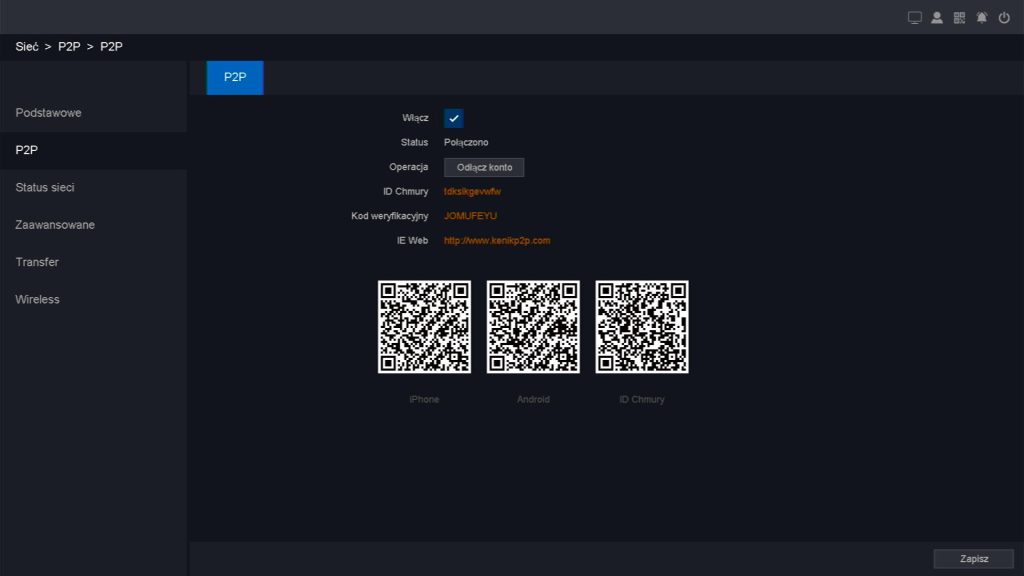The image size is (1024, 576).
Task: Open the user account icon
Action: [x=937, y=18]
